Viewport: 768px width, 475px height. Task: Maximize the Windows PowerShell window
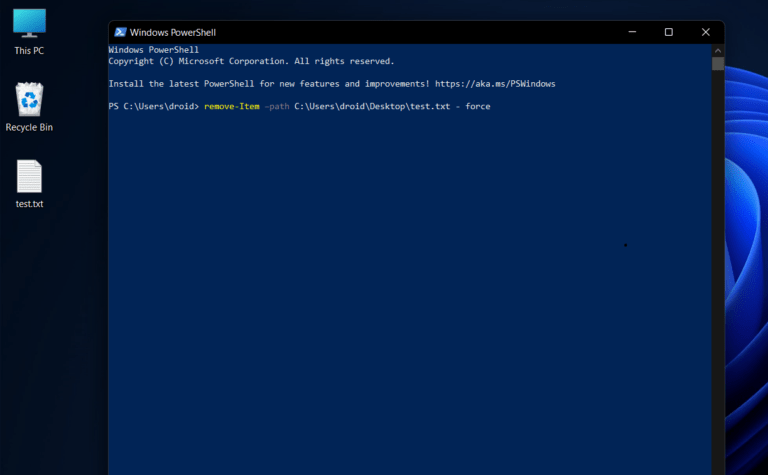tap(669, 32)
